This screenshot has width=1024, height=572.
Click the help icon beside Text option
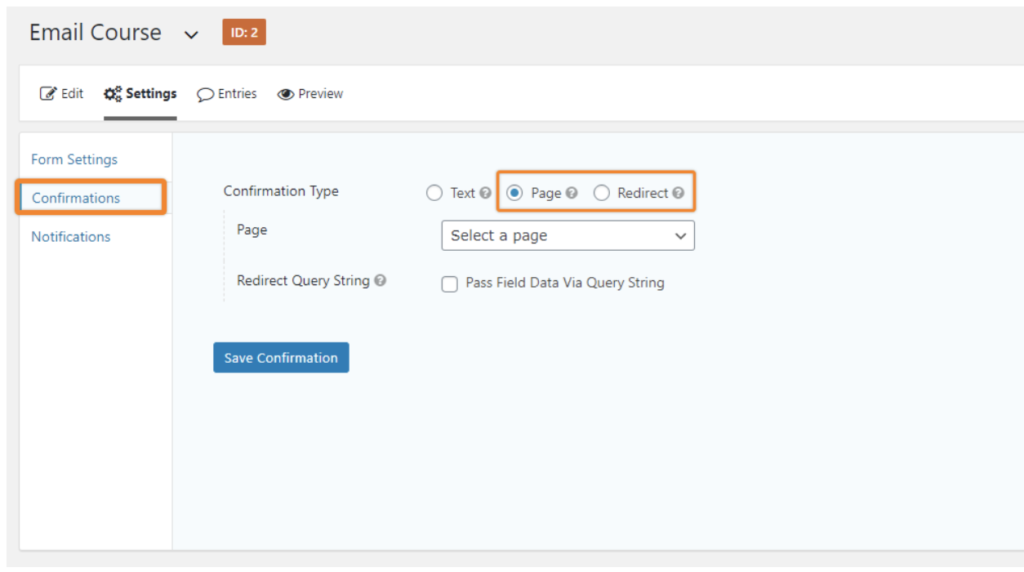485,193
